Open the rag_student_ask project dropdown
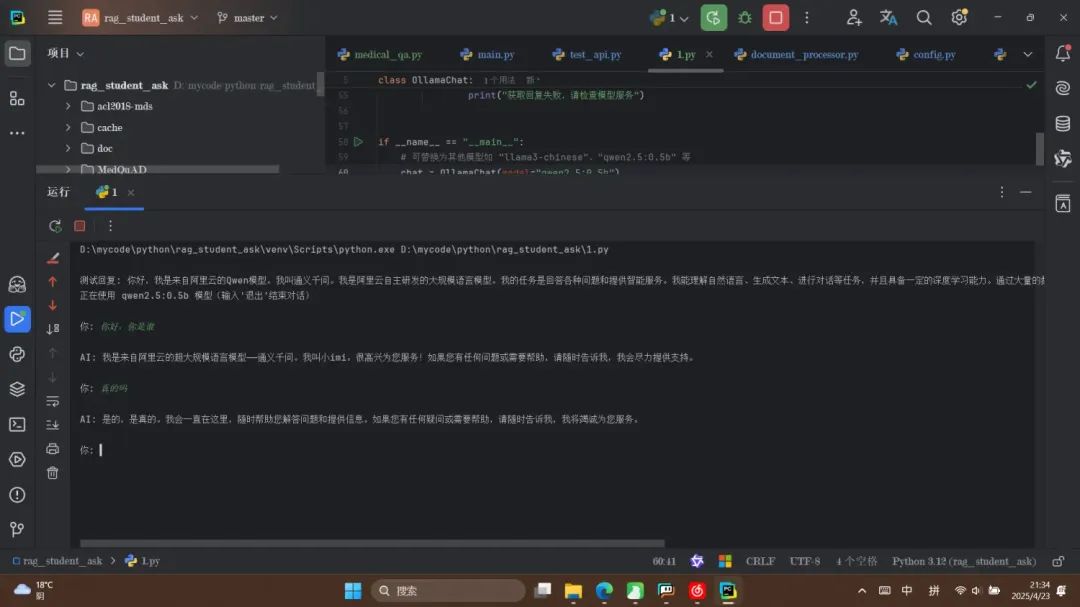This screenshot has height=607, width=1080. click(x=141, y=18)
